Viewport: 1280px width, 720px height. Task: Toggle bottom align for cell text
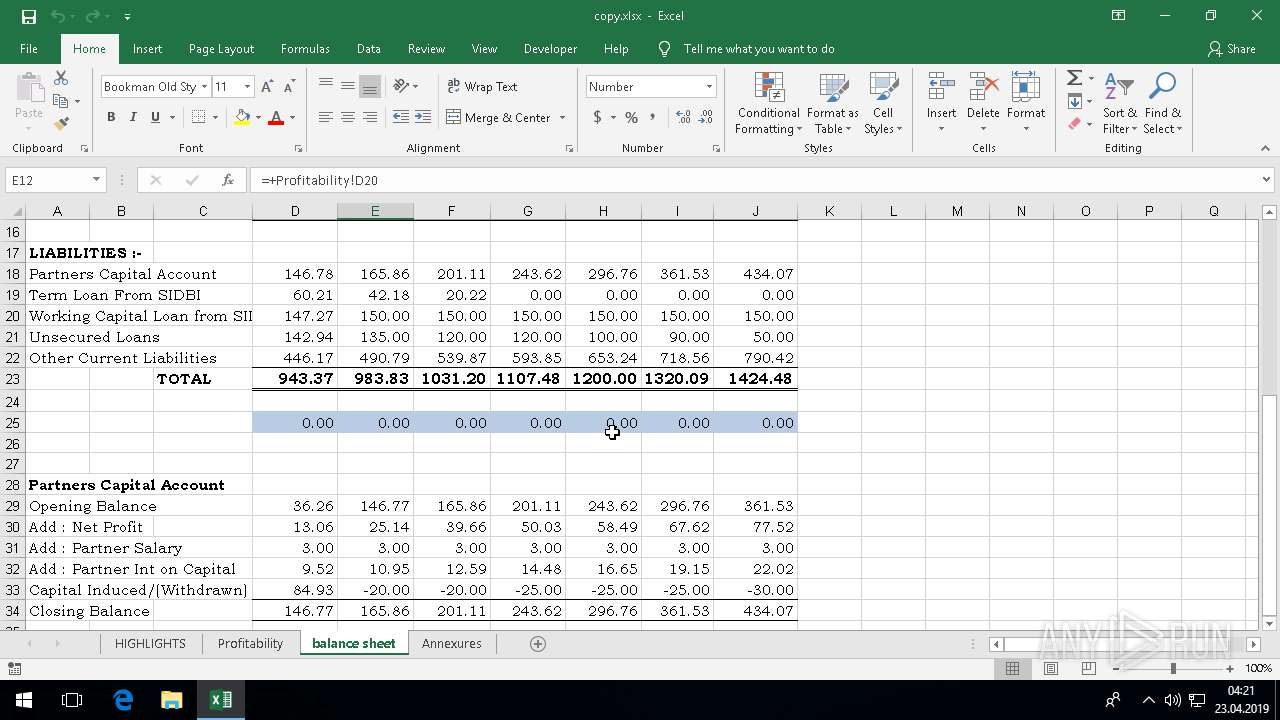pos(370,87)
